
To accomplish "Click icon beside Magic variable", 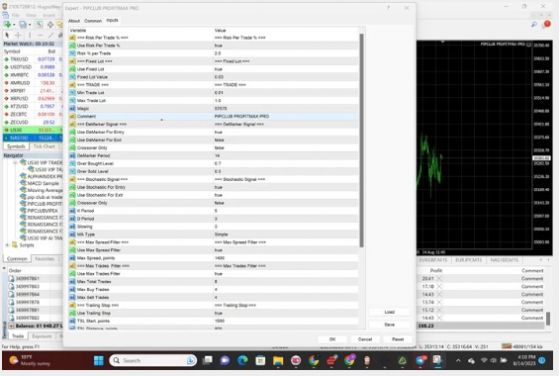I will coord(72,108).
